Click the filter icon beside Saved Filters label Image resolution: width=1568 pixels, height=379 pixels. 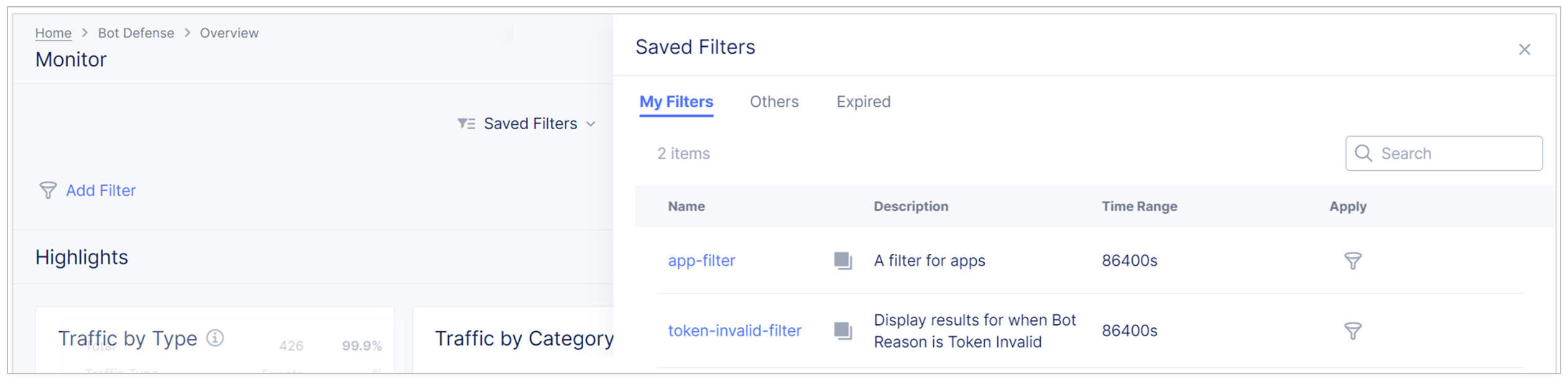(x=464, y=124)
